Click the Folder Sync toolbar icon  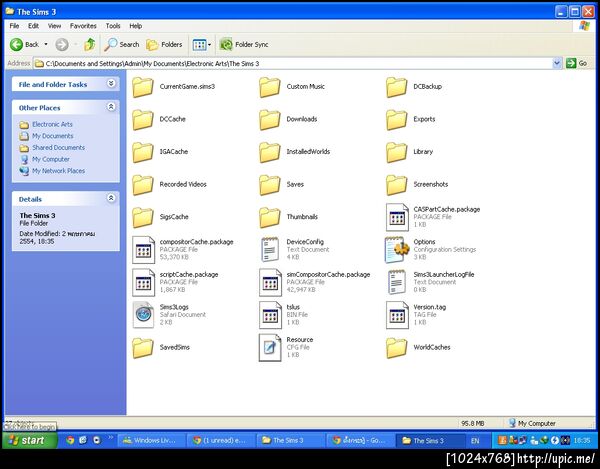click(x=243, y=44)
